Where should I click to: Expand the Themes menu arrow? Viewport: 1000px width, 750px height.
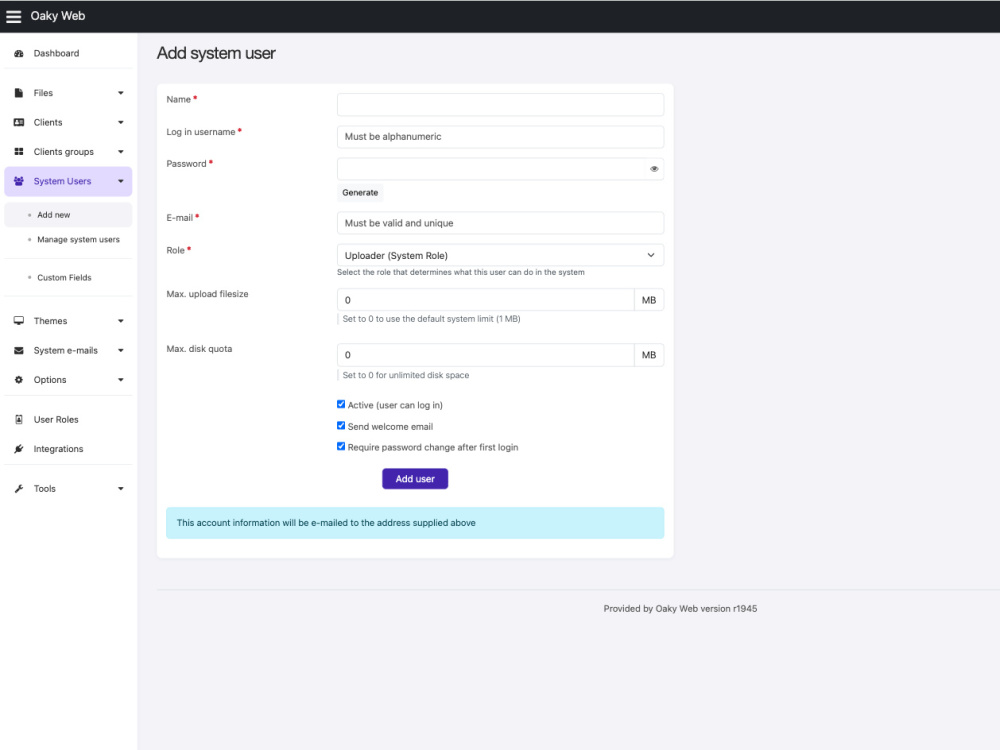click(121, 321)
